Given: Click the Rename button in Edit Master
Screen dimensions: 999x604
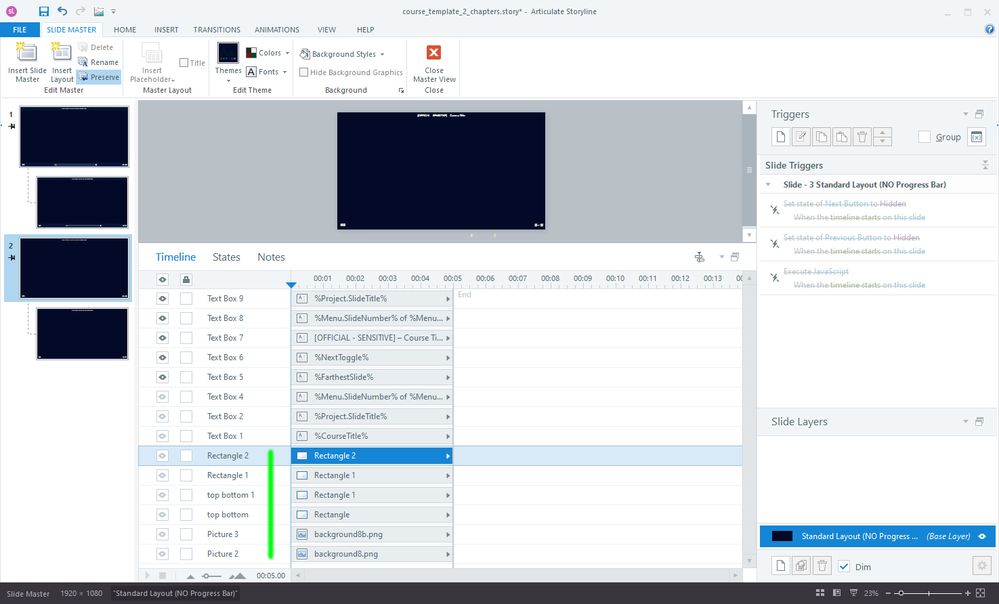Looking at the screenshot, I should coord(98,62).
